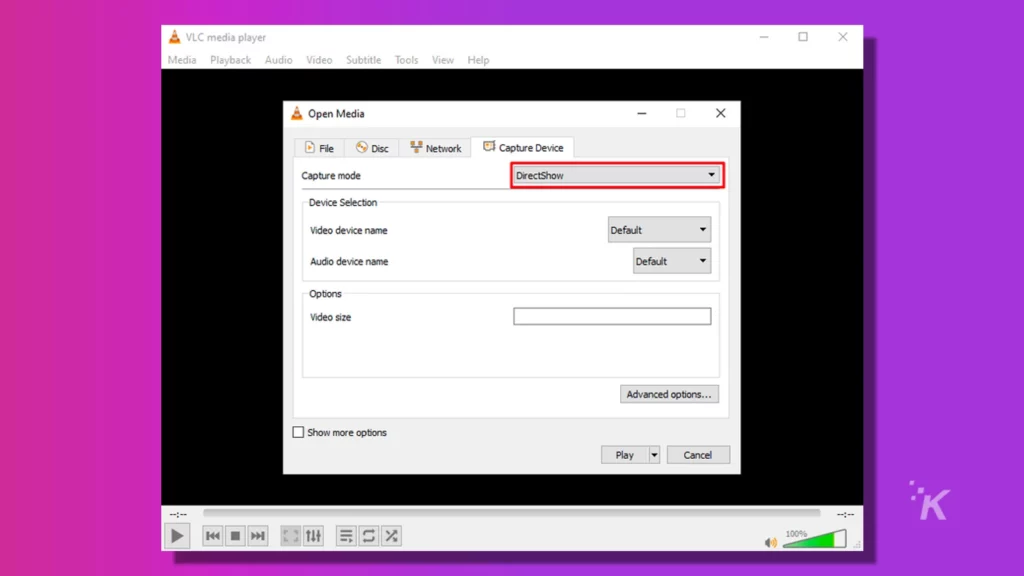The height and width of the screenshot is (576, 1024).
Task: Open the Video menu
Action: click(319, 60)
